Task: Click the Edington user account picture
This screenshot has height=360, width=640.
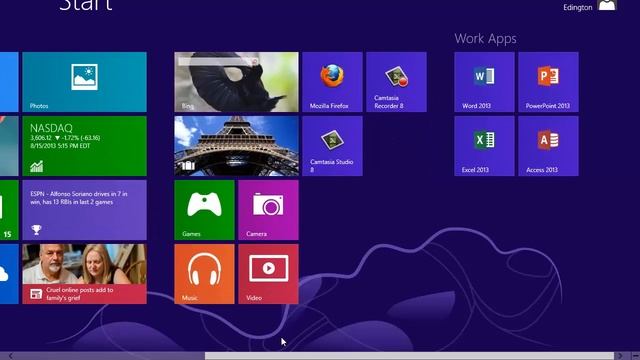Action: [x=607, y=5]
